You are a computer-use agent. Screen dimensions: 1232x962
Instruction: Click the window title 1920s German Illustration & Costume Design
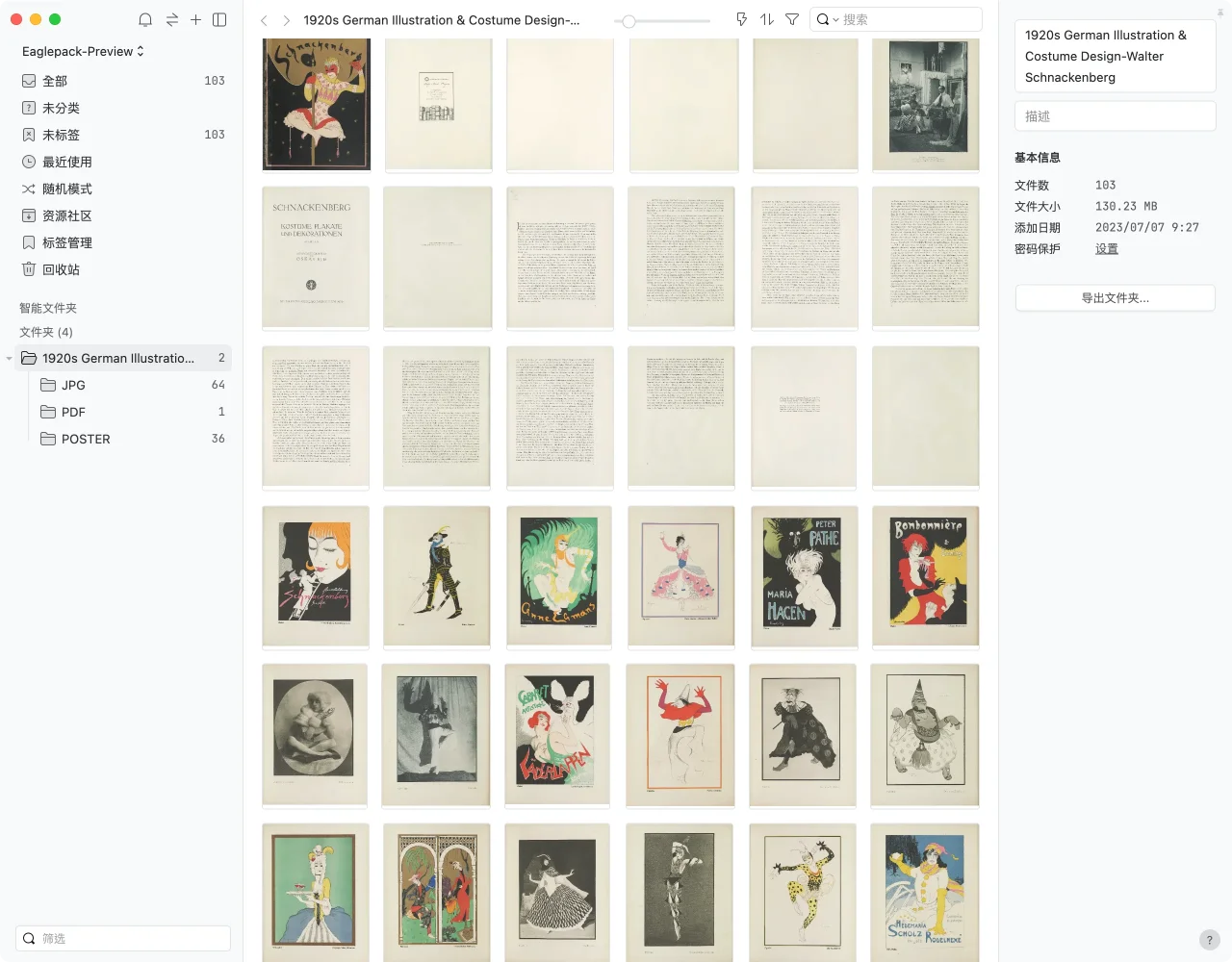pos(442,20)
